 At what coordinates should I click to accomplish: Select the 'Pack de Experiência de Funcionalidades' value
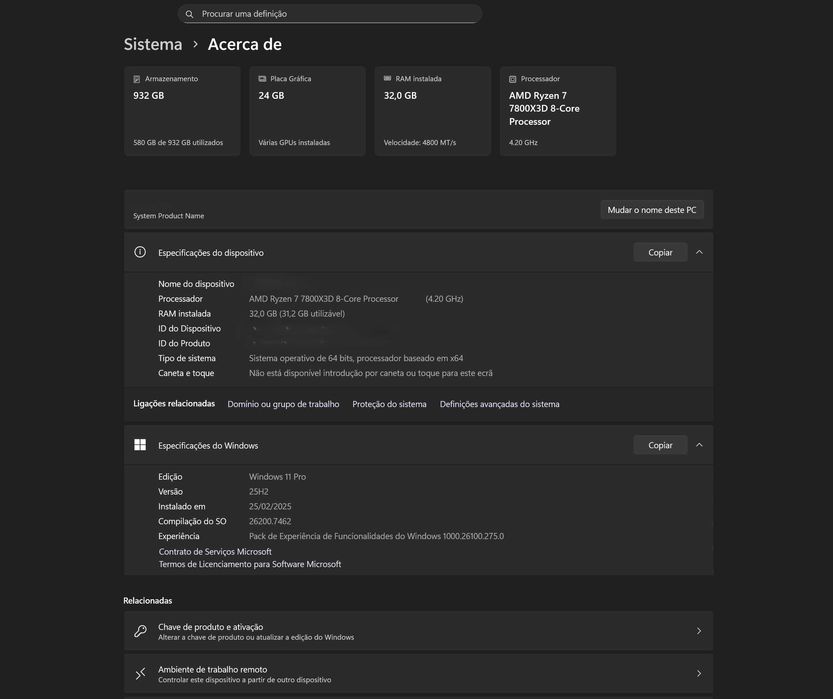(x=376, y=536)
